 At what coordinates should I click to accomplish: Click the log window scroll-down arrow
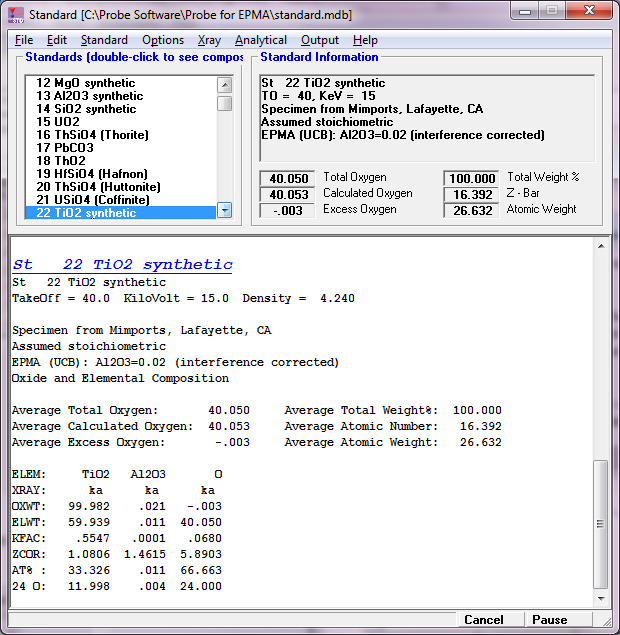coord(601,598)
